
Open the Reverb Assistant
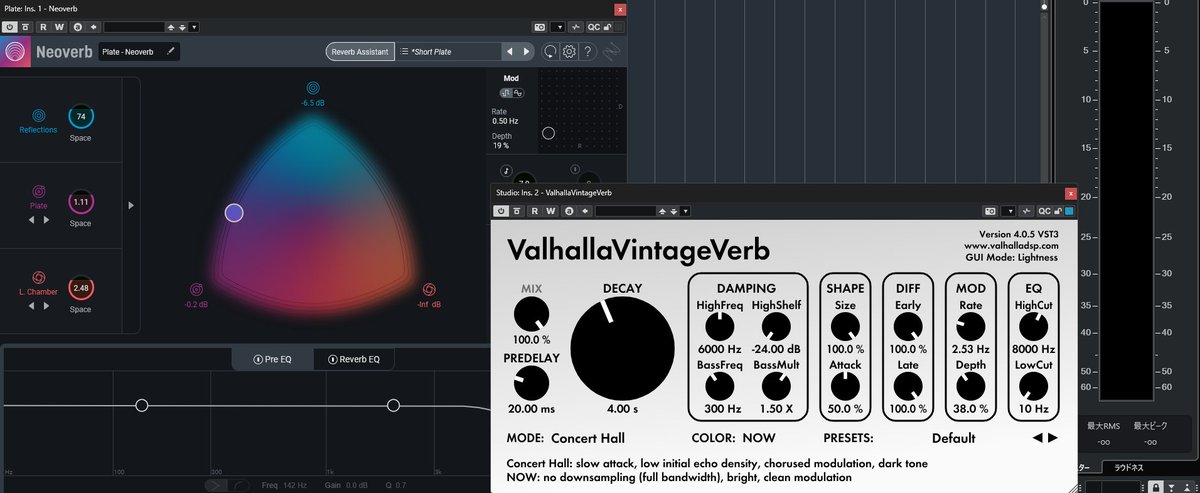360,51
